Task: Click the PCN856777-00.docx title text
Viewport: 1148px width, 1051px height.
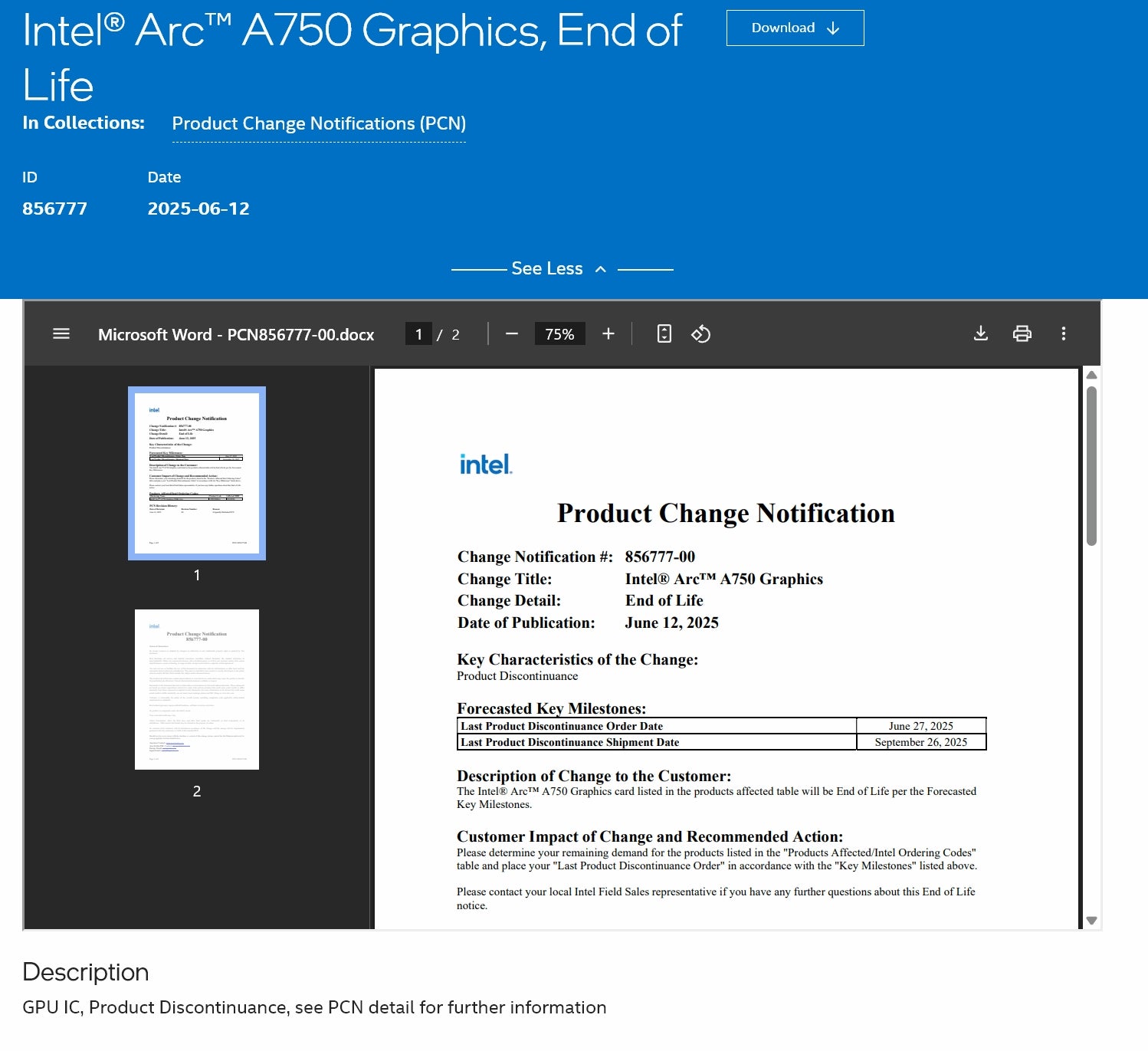Action: coord(235,334)
